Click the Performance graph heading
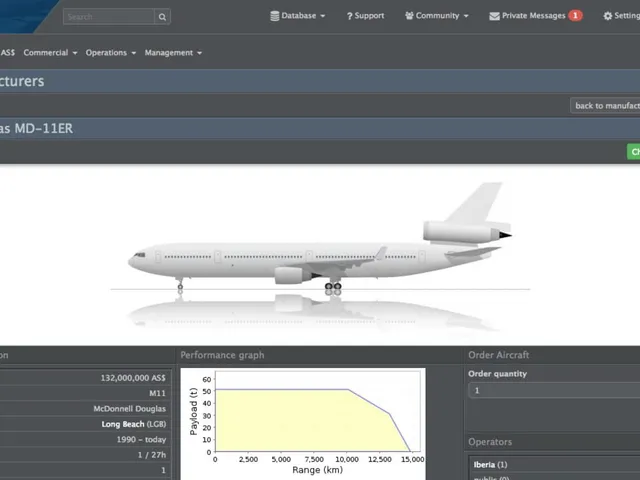 [x=222, y=355]
